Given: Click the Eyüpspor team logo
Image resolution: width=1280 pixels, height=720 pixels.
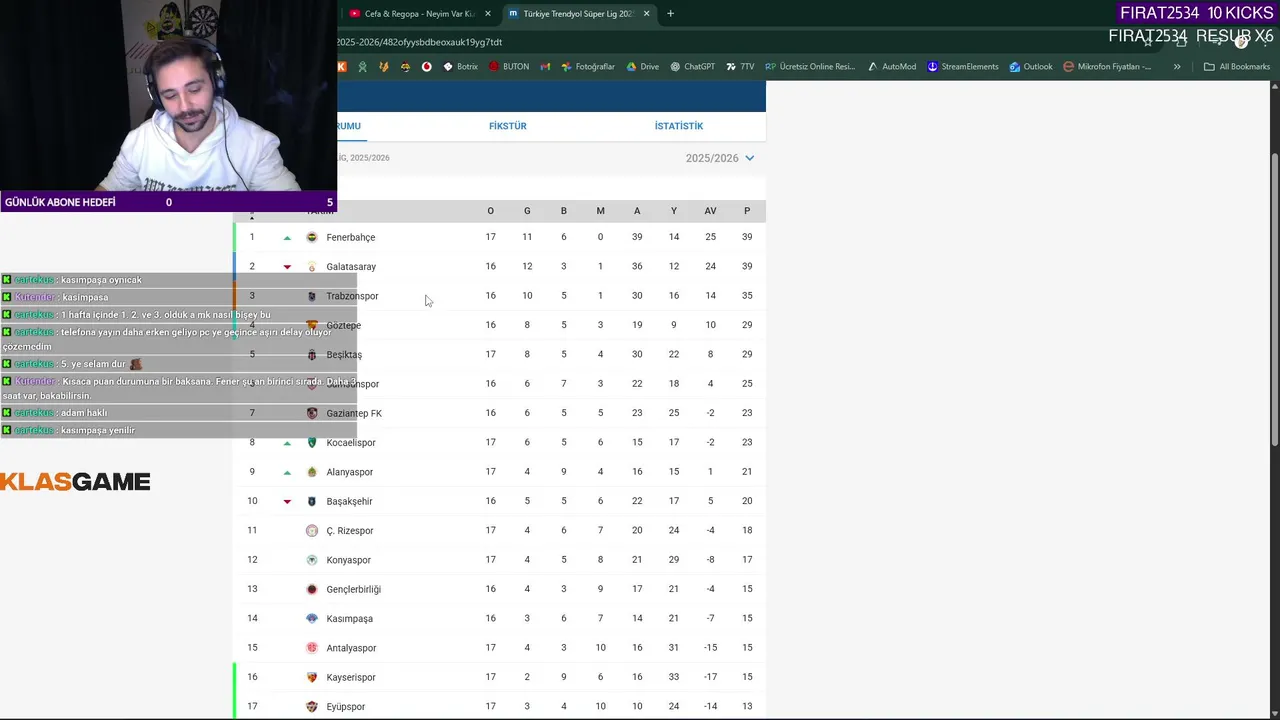Looking at the screenshot, I should (312, 707).
